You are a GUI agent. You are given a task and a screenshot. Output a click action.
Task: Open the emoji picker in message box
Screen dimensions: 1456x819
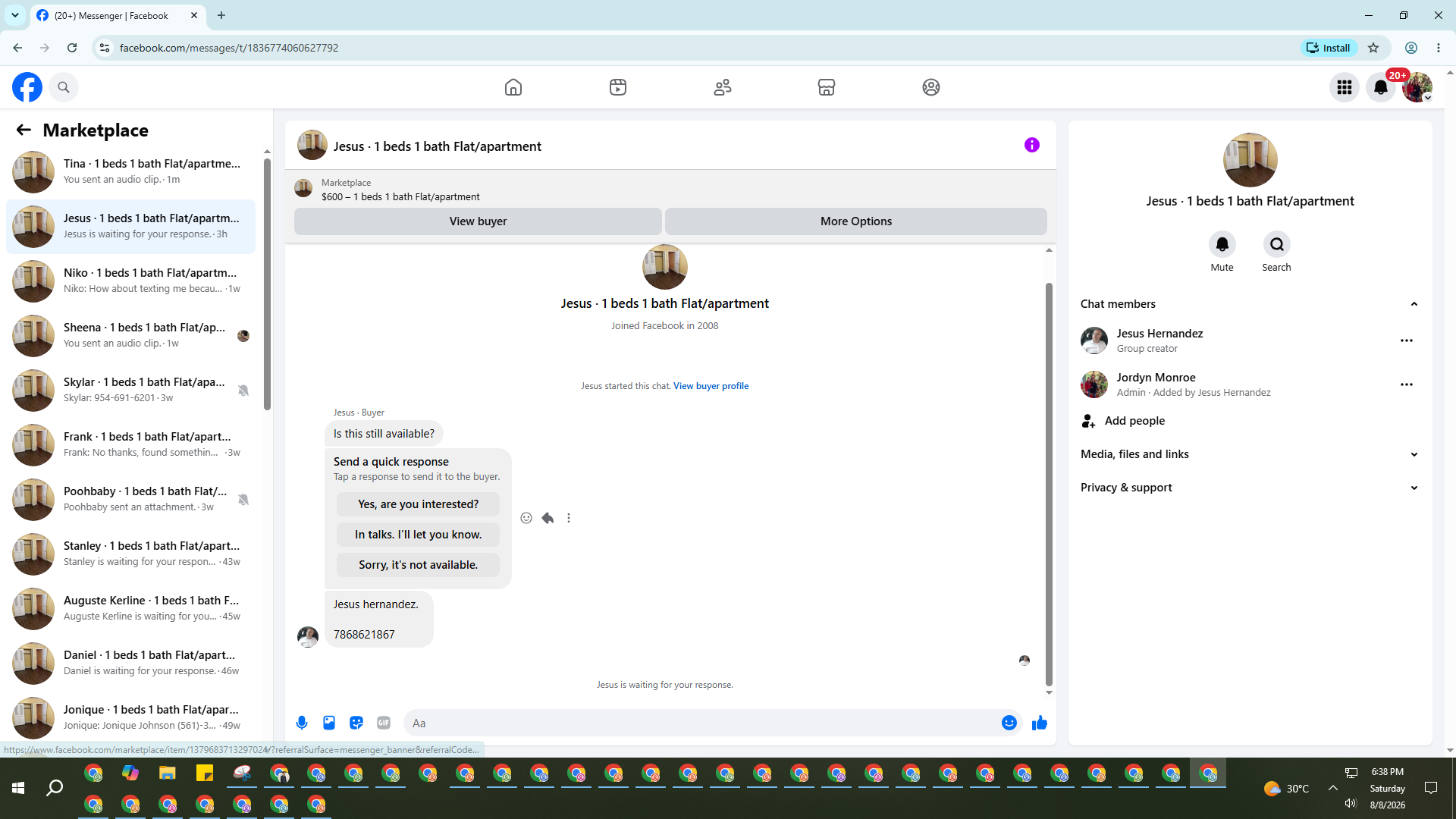coord(1009,723)
